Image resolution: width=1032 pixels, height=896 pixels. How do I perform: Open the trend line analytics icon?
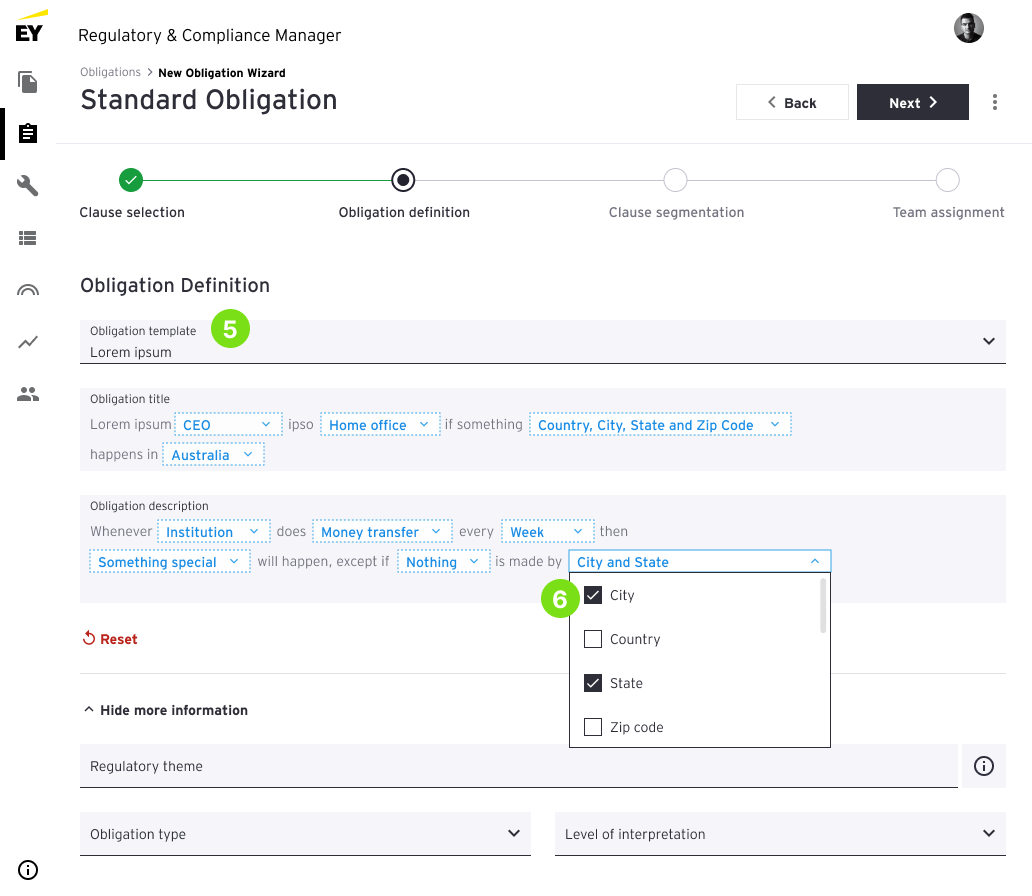click(x=28, y=342)
